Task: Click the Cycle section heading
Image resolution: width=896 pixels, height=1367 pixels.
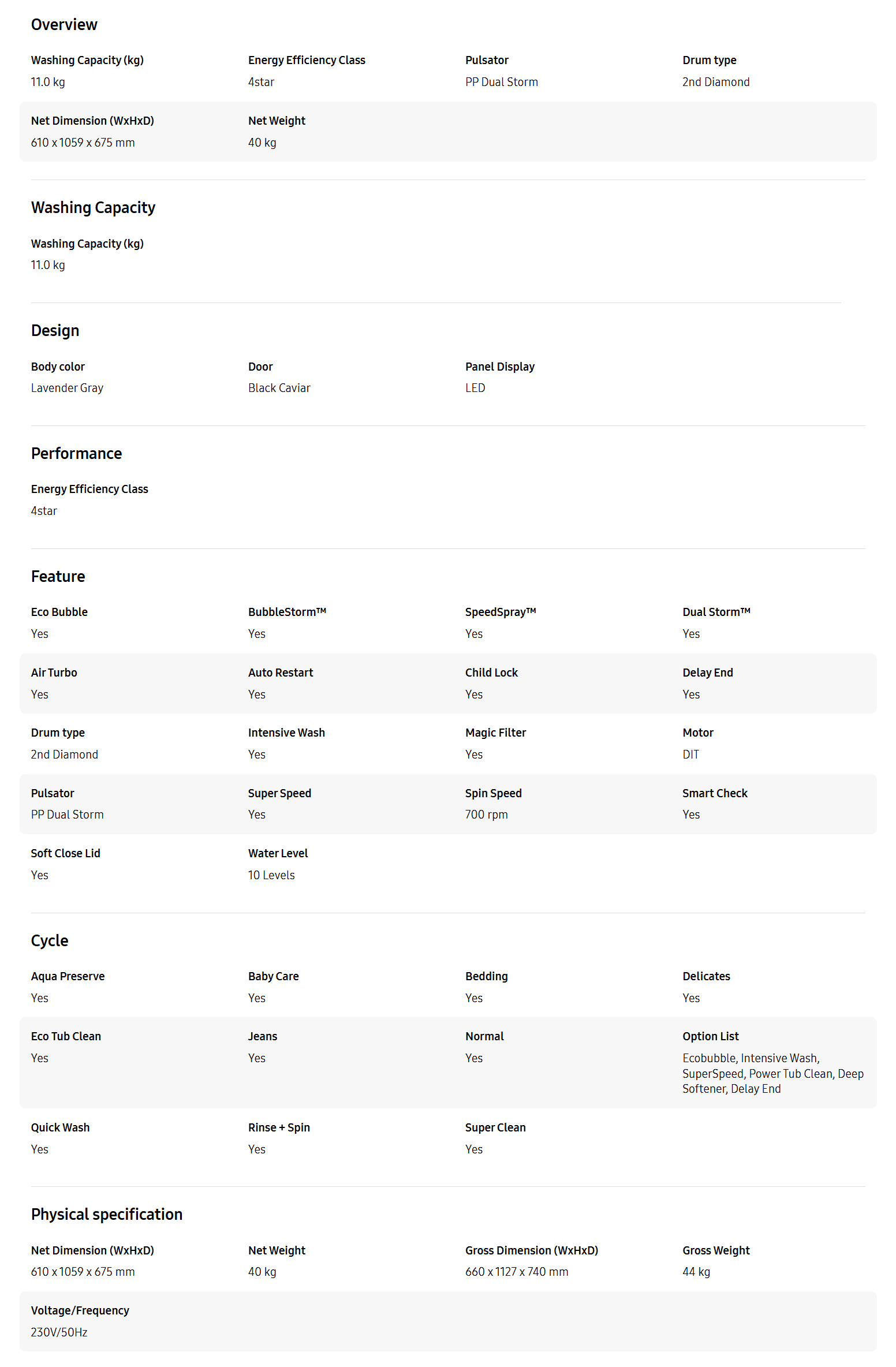Action: (50, 941)
